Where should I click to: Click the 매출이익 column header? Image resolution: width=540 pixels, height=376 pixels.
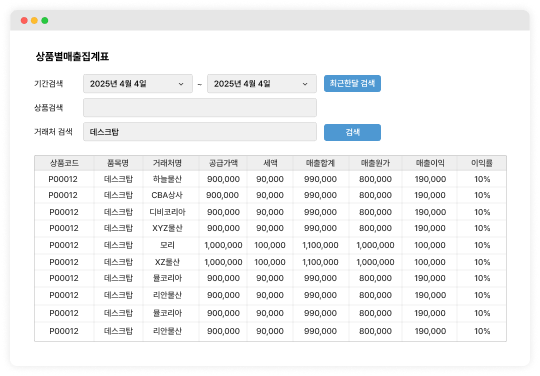pyautogui.click(x=430, y=163)
